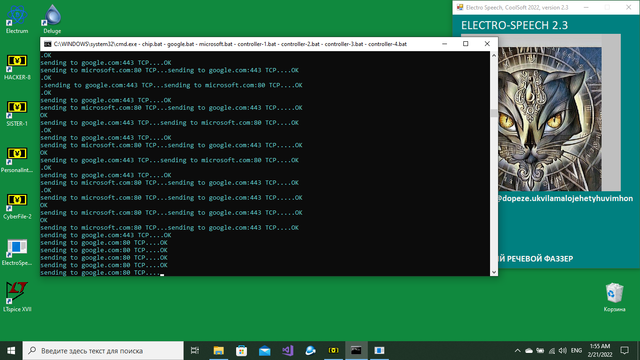Close the cmd.exe window
This screenshot has height=360, width=640.
pos(487,44)
